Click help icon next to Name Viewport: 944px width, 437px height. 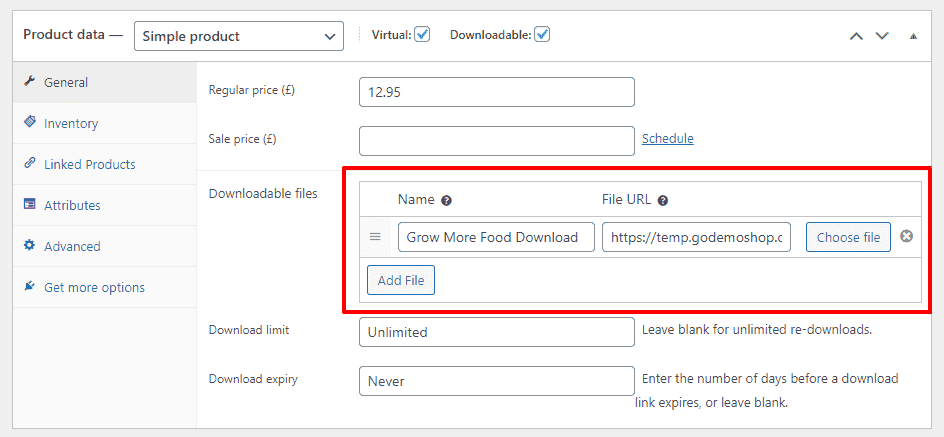click(x=446, y=200)
